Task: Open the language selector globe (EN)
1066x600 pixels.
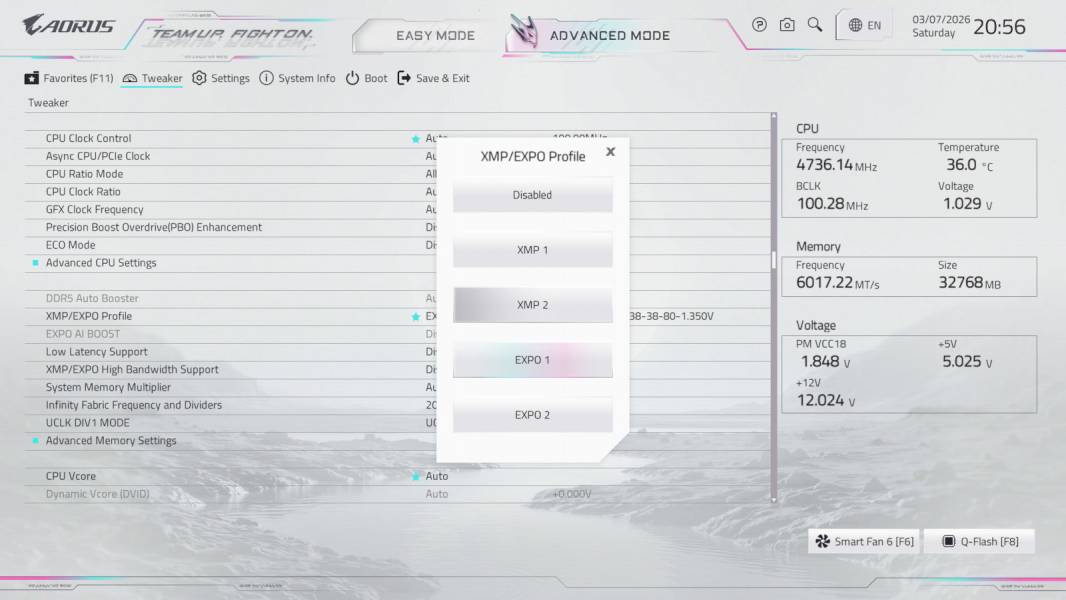Action: [x=865, y=25]
